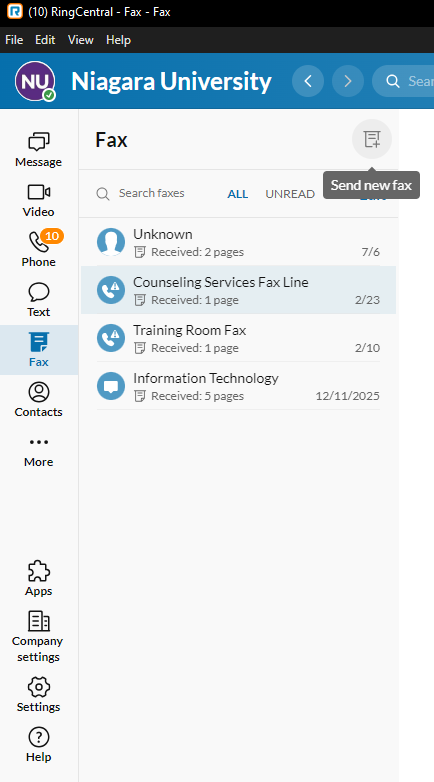Open the Information Technology fax
This screenshot has height=782, width=434.
(238, 386)
